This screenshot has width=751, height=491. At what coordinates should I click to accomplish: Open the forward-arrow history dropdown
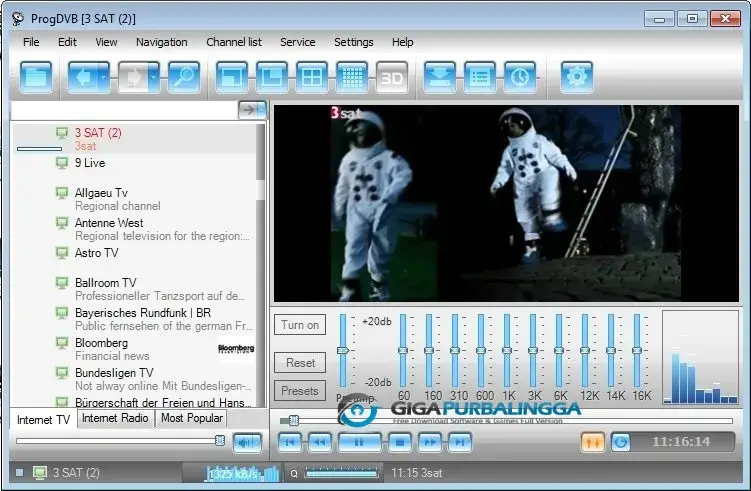[154, 77]
